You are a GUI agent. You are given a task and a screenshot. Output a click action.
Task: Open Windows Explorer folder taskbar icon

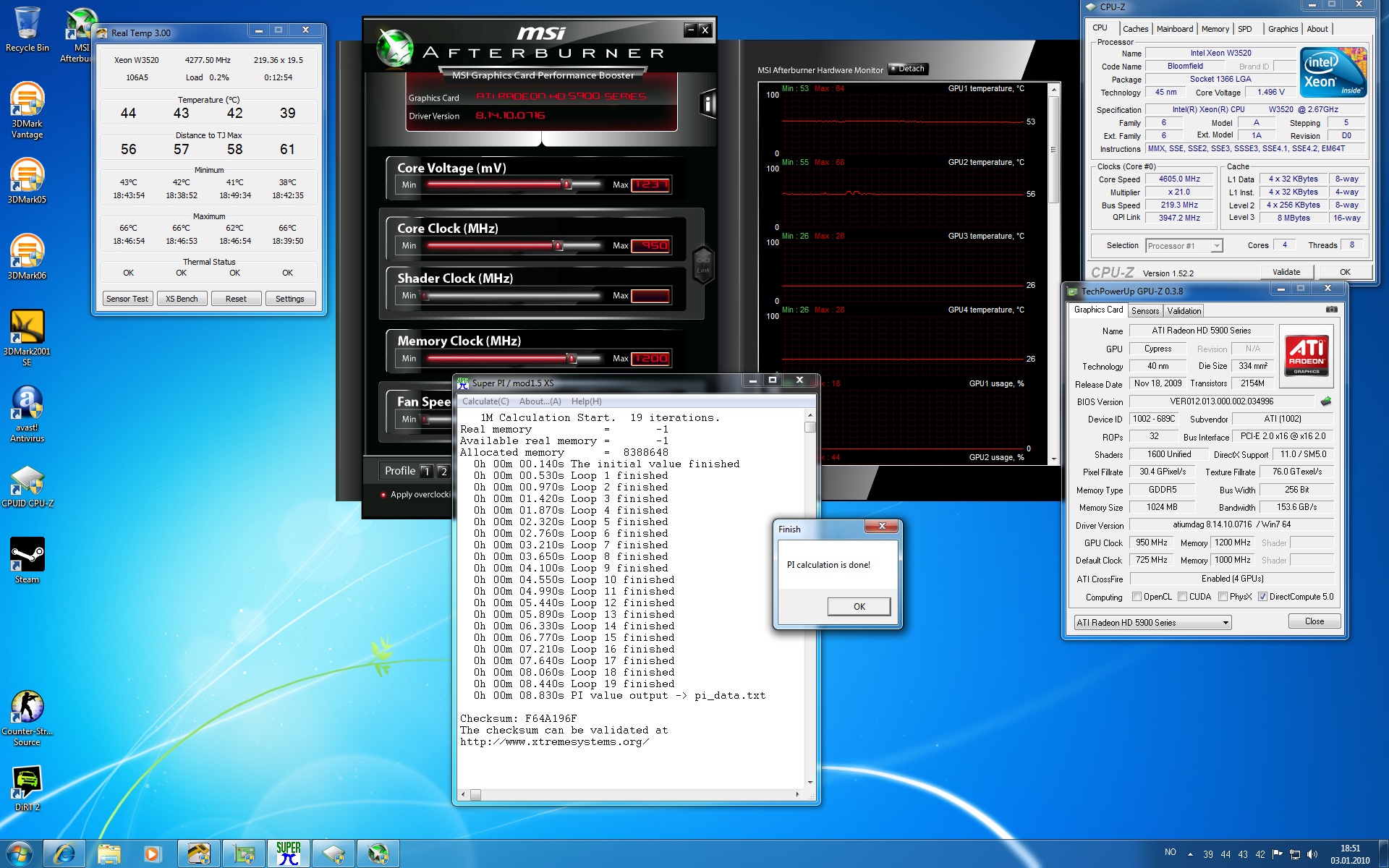[109, 854]
